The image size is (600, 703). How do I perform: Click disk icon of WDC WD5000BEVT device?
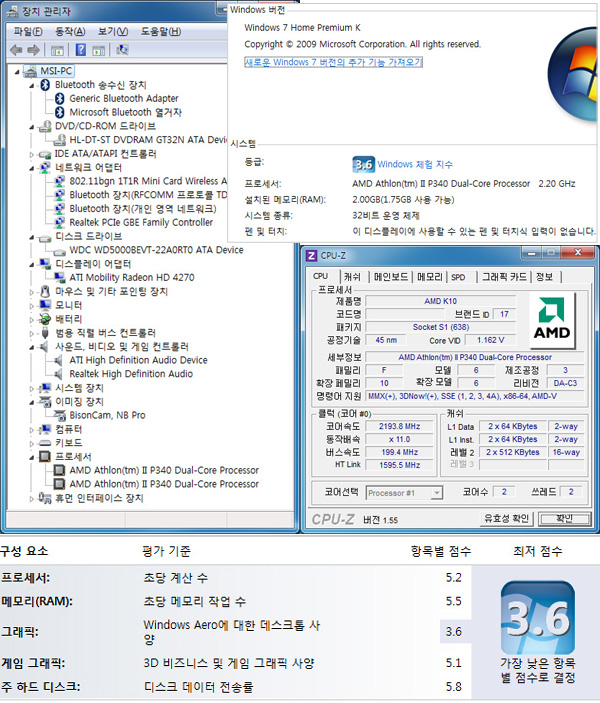point(60,251)
